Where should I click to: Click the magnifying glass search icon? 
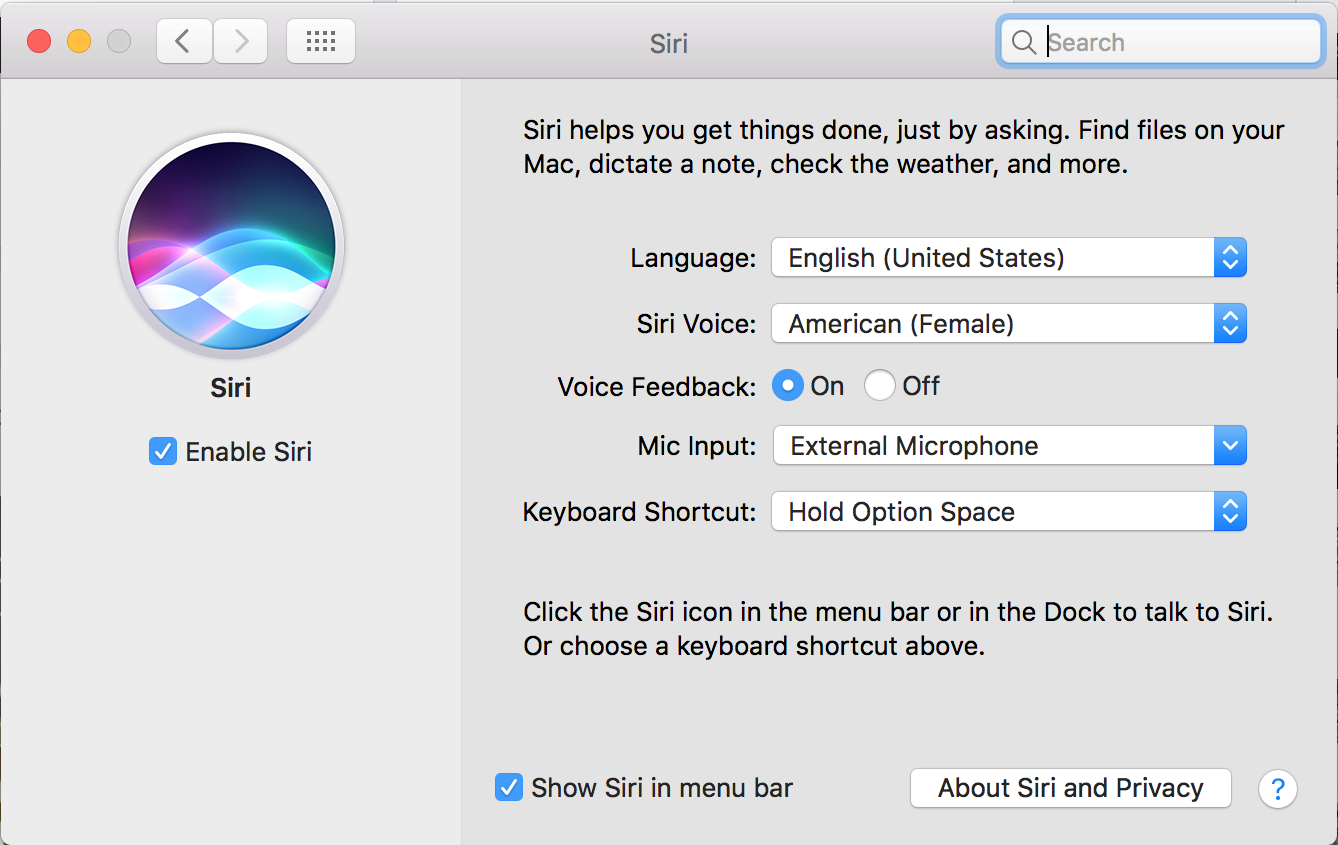[x=1024, y=42]
